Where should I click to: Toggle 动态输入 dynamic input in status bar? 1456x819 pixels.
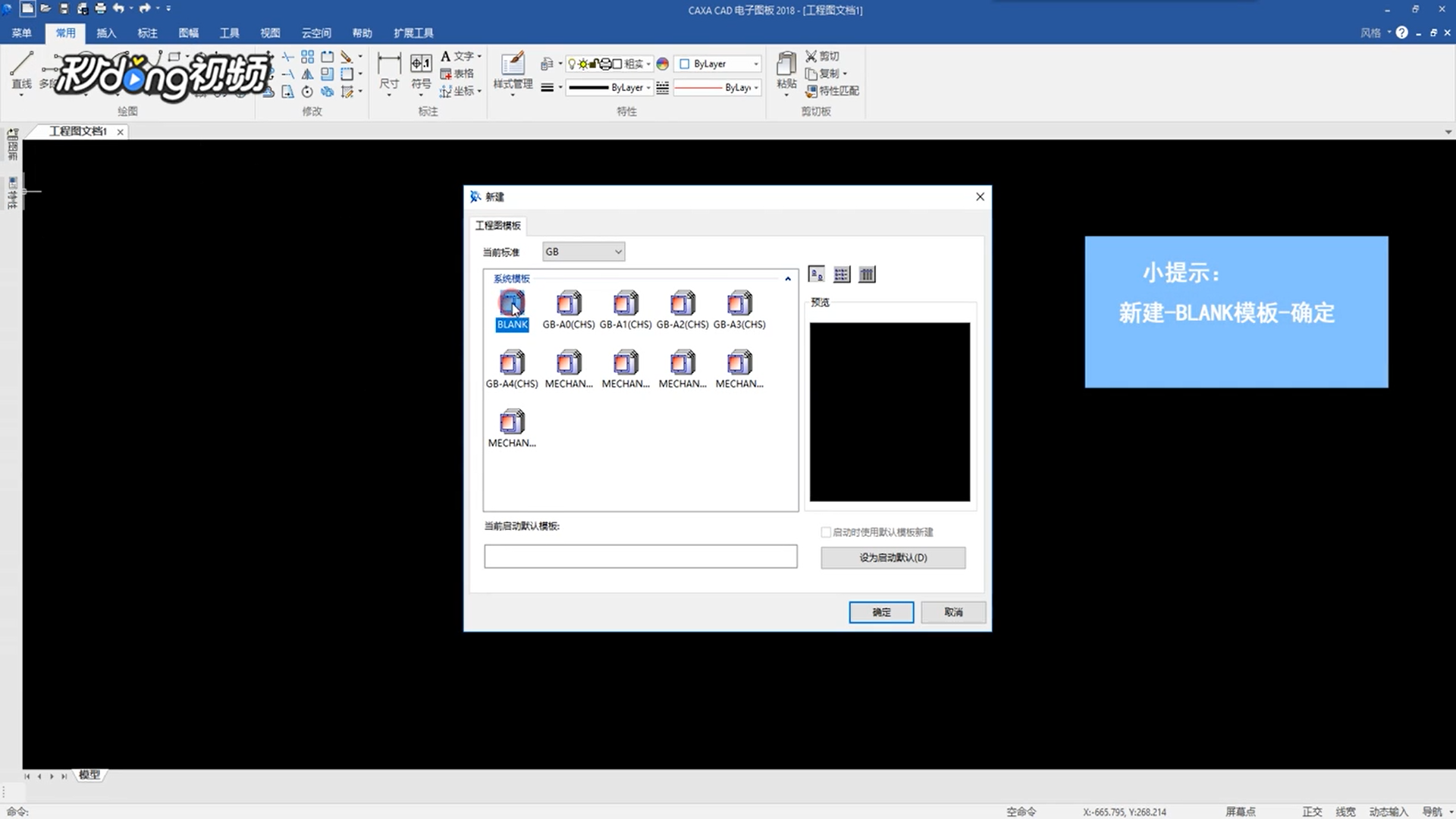tap(1389, 811)
